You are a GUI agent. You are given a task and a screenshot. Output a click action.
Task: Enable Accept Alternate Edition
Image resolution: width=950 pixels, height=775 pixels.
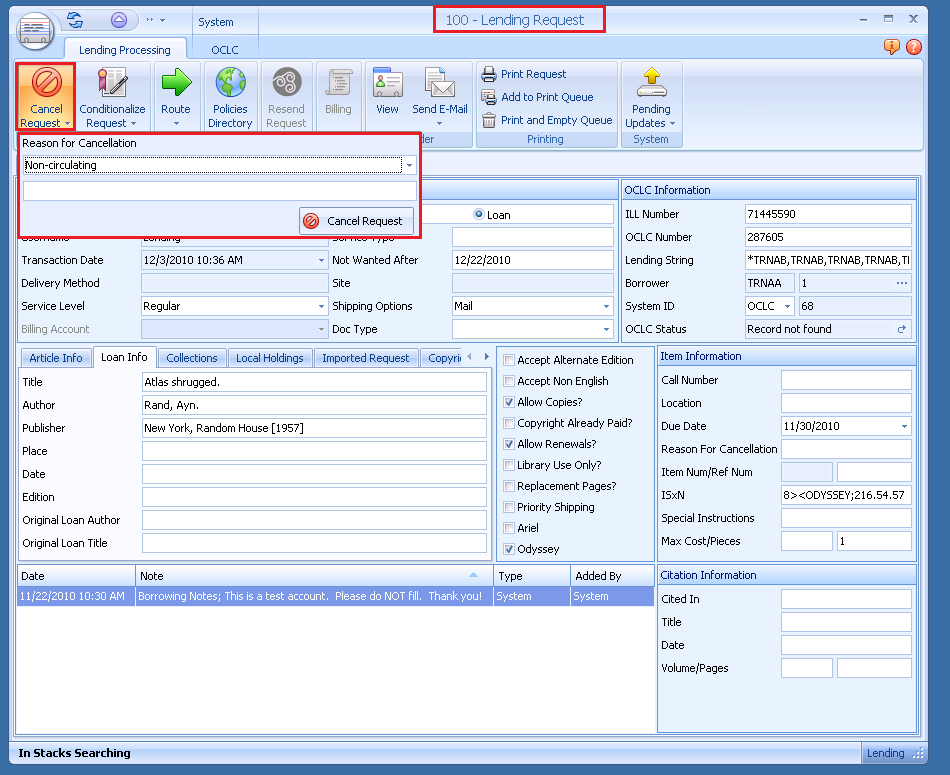(x=510, y=360)
